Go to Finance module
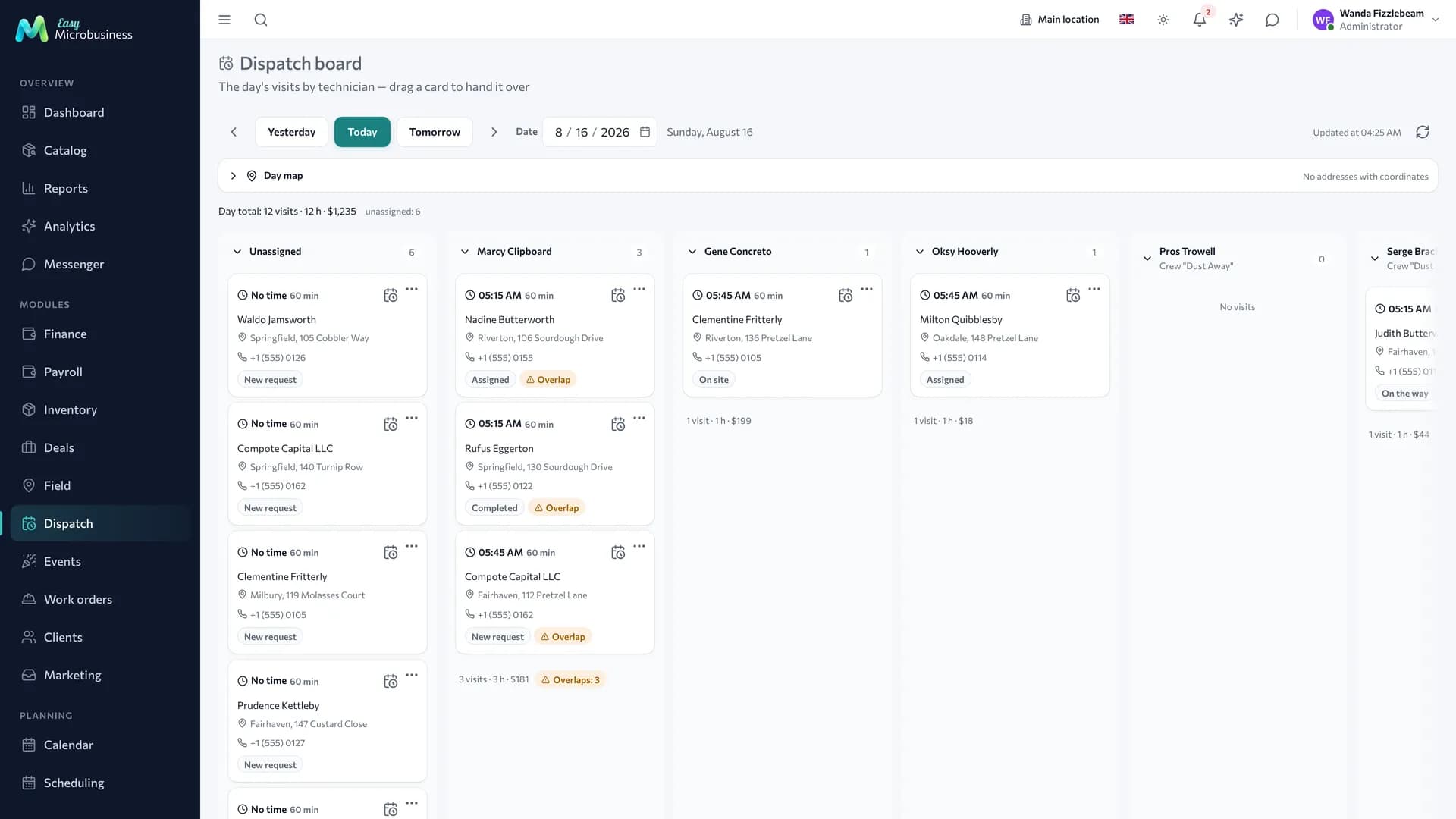 (100, 334)
